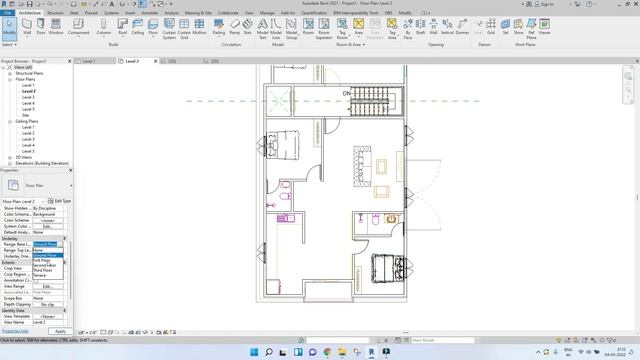Switch to the Annotate ribbon tab
This screenshot has height=360, width=640.
click(150, 13)
